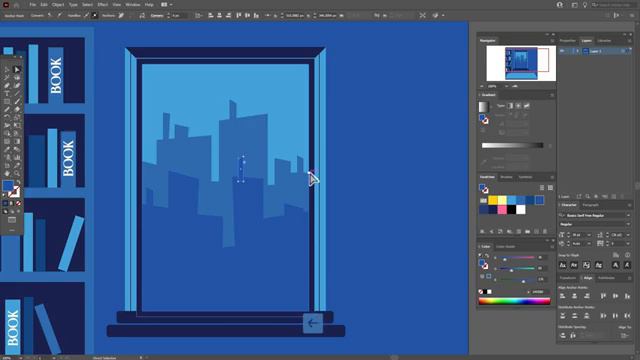Select the Zoom tool in toolbar
The width and height of the screenshot is (640, 360).
click(17, 173)
